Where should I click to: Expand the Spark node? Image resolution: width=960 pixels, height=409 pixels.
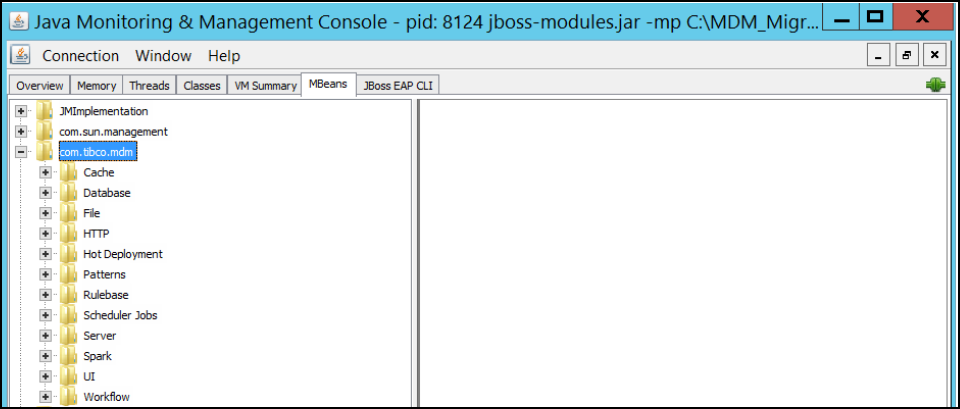(45, 356)
